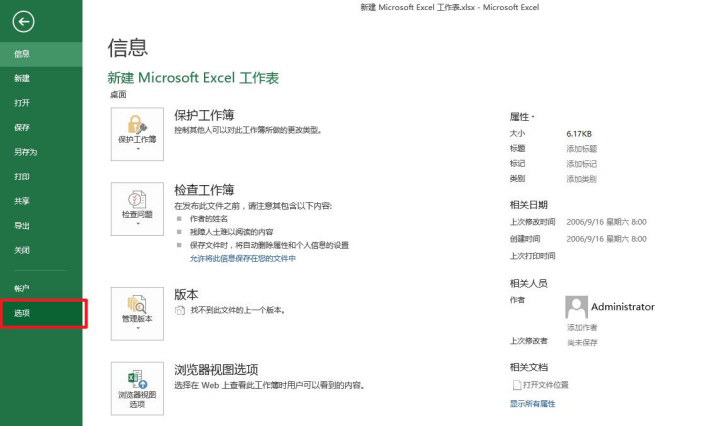The height and width of the screenshot is (426, 719).
Task: Click the 尚未保存 text
Action: click(582, 343)
